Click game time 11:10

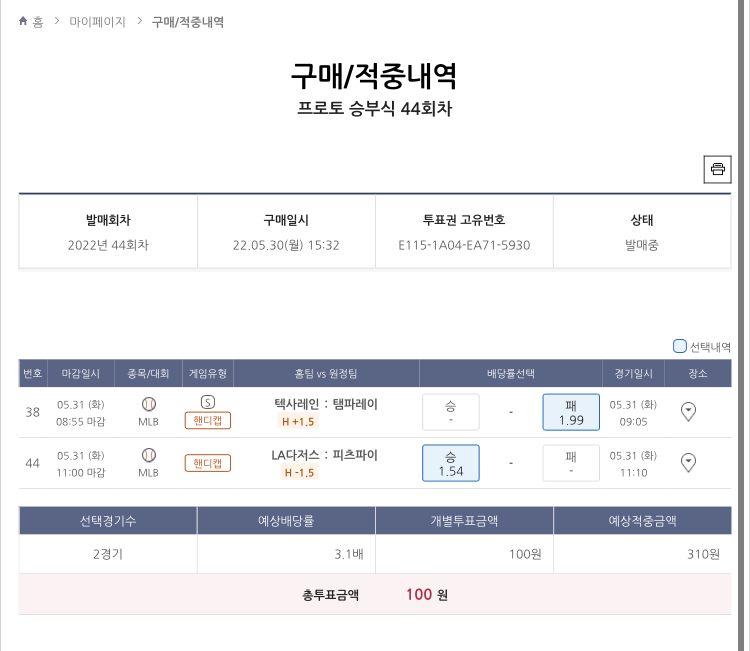click(x=633, y=473)
